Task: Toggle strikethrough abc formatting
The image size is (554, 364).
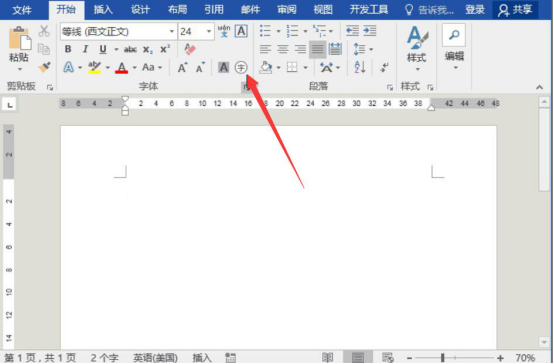Action: pyautogui.click(x=130, y=49)
